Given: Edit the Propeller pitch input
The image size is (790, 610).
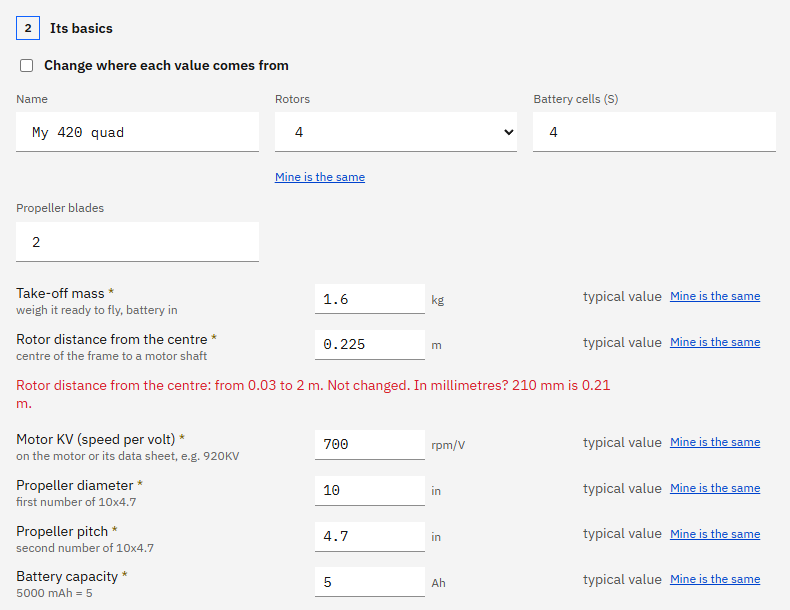Looking at the screenshot, I should click(370, 536).
